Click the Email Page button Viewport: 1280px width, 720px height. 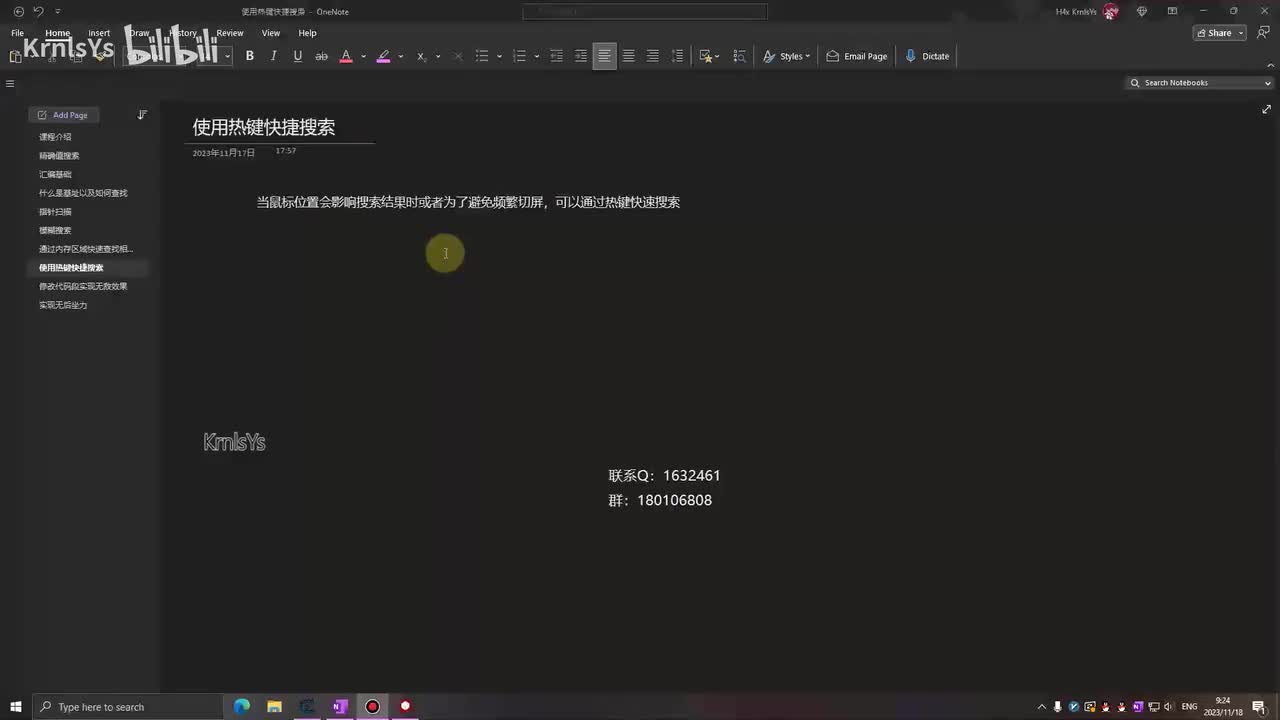coord(857,56)
